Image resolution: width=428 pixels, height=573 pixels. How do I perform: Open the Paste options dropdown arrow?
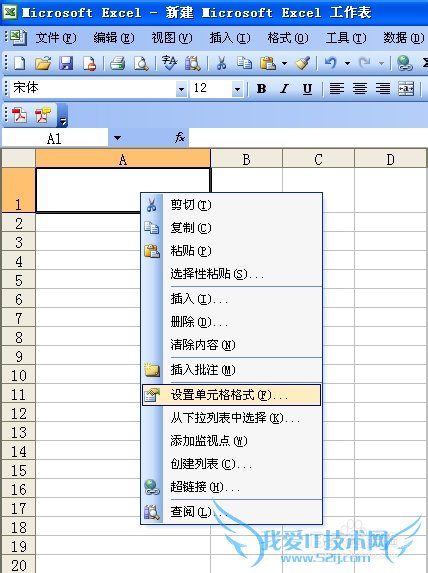pos(284,63)
